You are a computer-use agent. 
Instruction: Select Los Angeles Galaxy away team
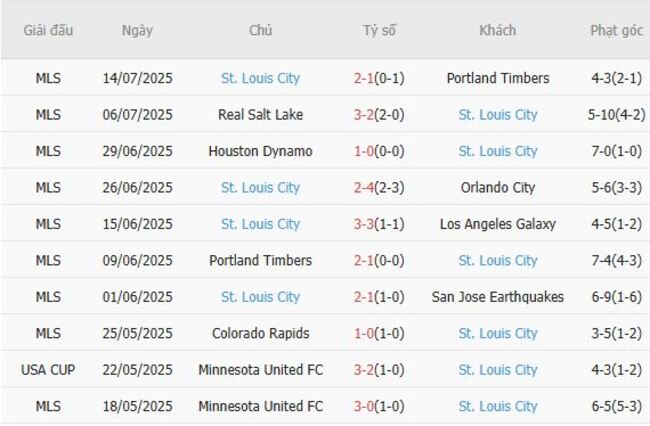497,224
